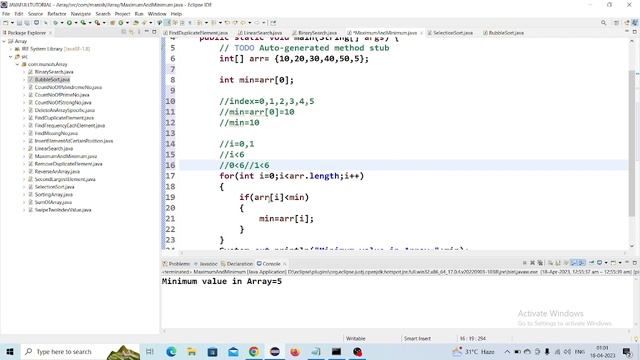The image size is (640, 360).
Task: Click the Coverage run toolbar icon
Action: coord(83,23)
